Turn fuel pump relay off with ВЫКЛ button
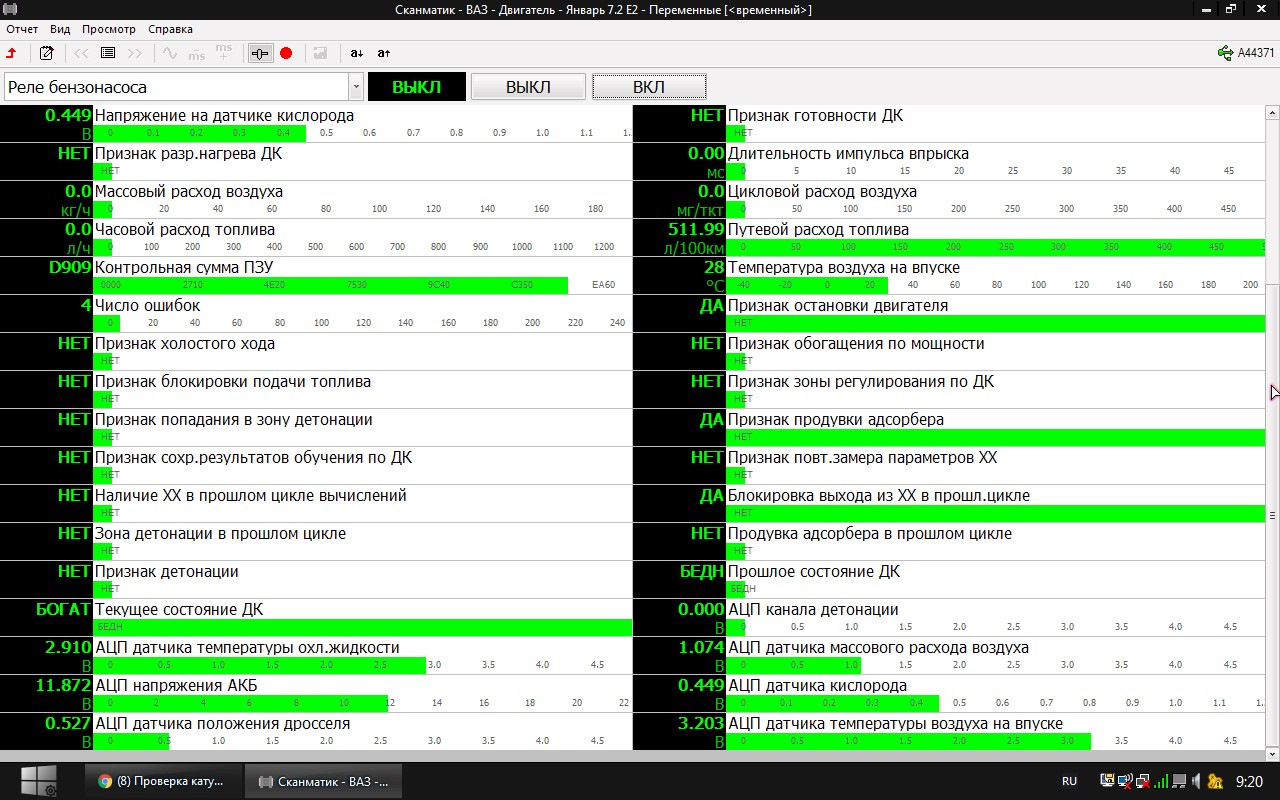Viewport: 1280px width, 800px height. [528, 87]
